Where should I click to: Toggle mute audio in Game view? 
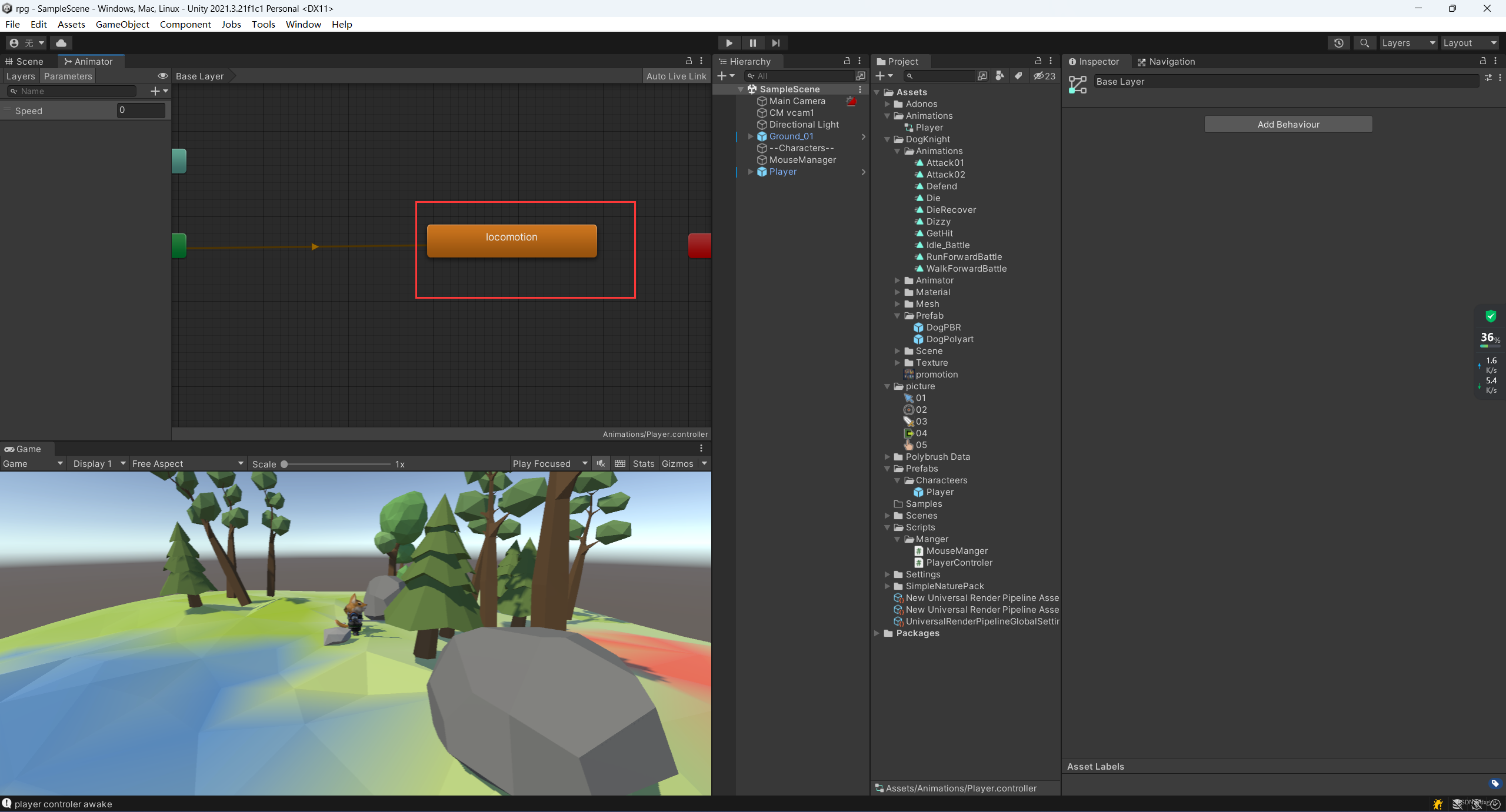pyautogui.click(x=601, y=463)
